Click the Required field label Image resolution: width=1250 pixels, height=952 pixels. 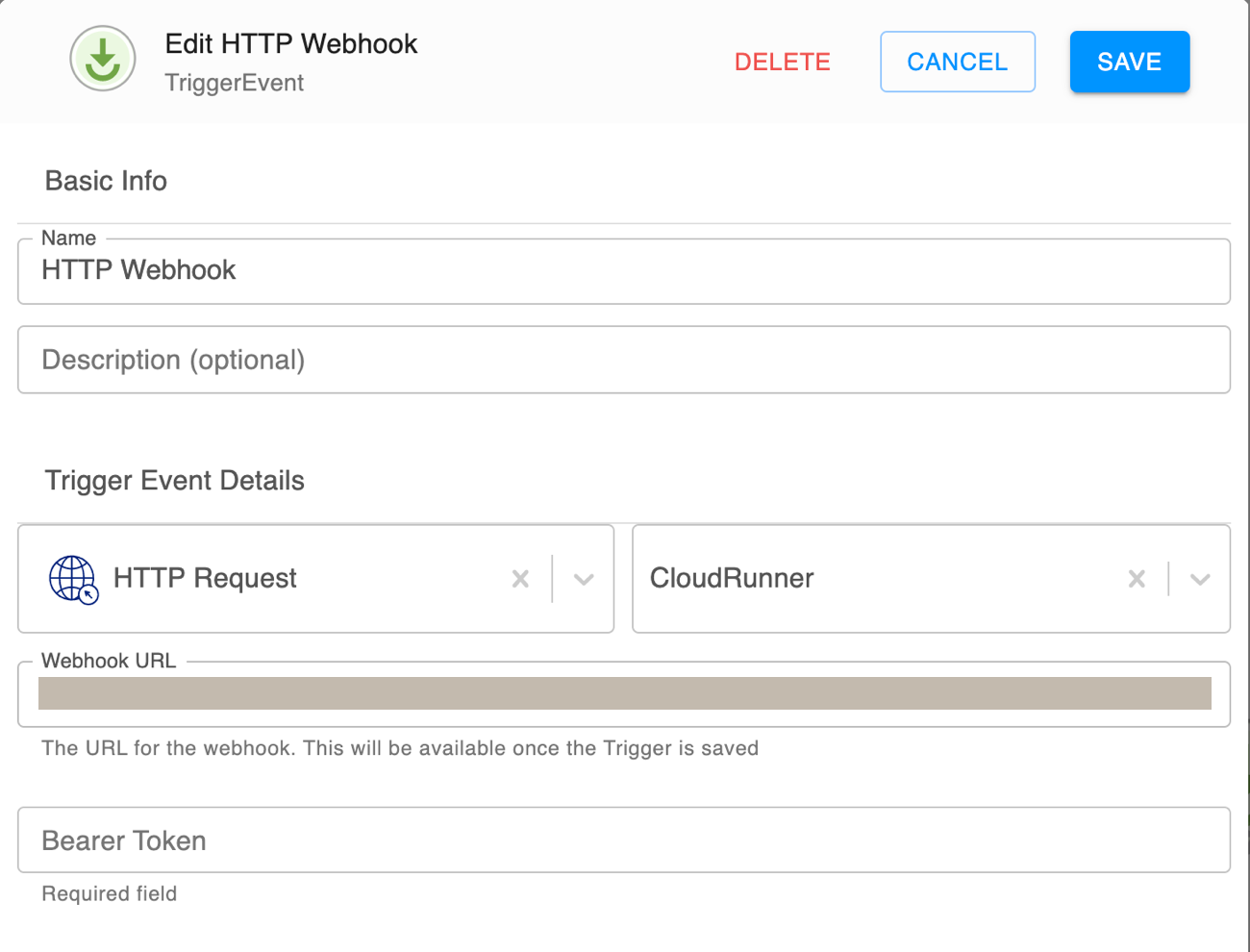coord(109,893)
